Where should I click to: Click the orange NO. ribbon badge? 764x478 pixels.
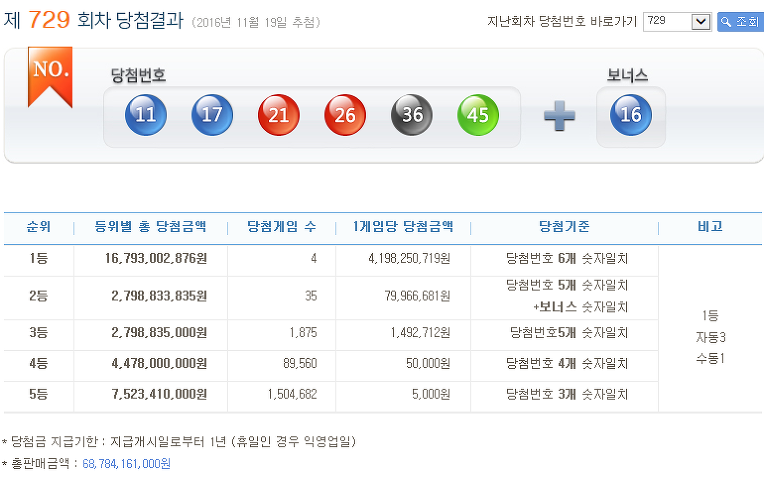tap(51, 74)
